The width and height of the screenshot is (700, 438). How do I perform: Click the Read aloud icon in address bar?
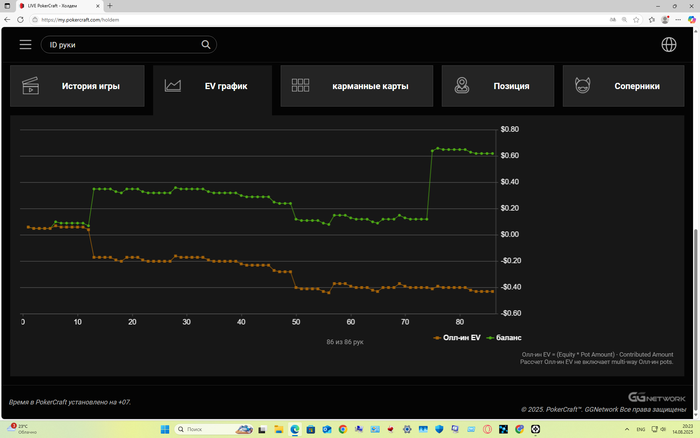click(613, 20)
